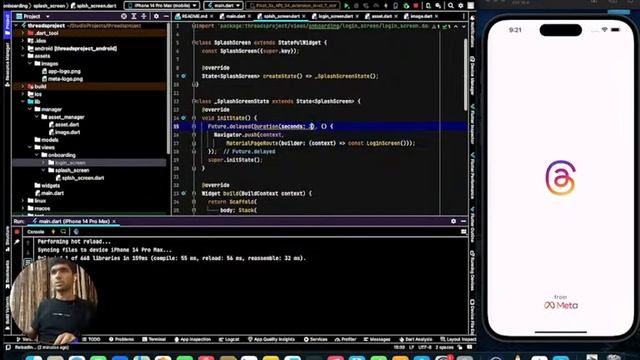Image resolution: width=640 pixels, height=360 pixels.
Task: Toggle Flutter Performance right side tab
Action: [x=473, y=176]
